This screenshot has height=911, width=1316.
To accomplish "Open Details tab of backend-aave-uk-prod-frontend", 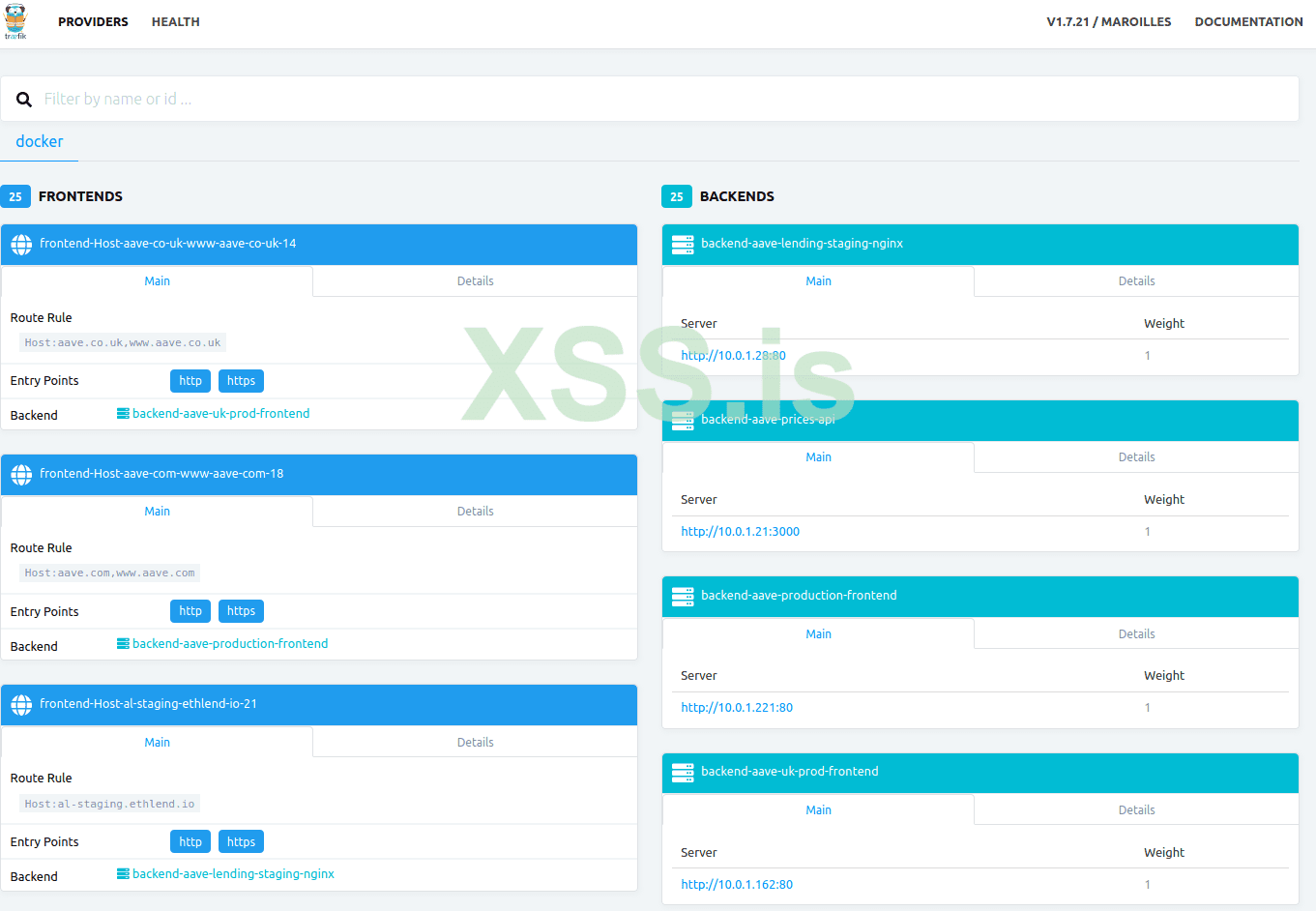I will pyautogui.click(x=1136, y=810).
